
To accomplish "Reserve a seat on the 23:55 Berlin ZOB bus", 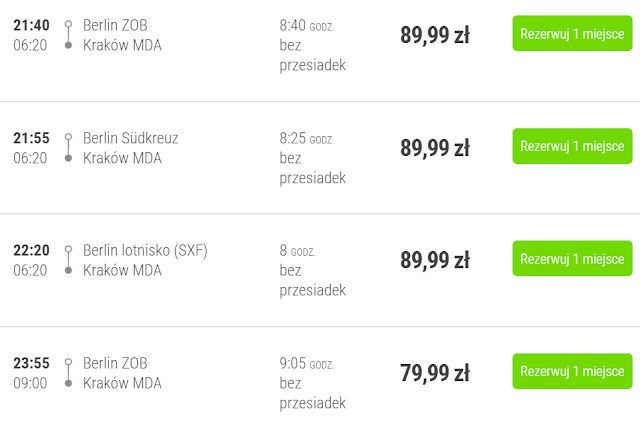I will point(572,371).
